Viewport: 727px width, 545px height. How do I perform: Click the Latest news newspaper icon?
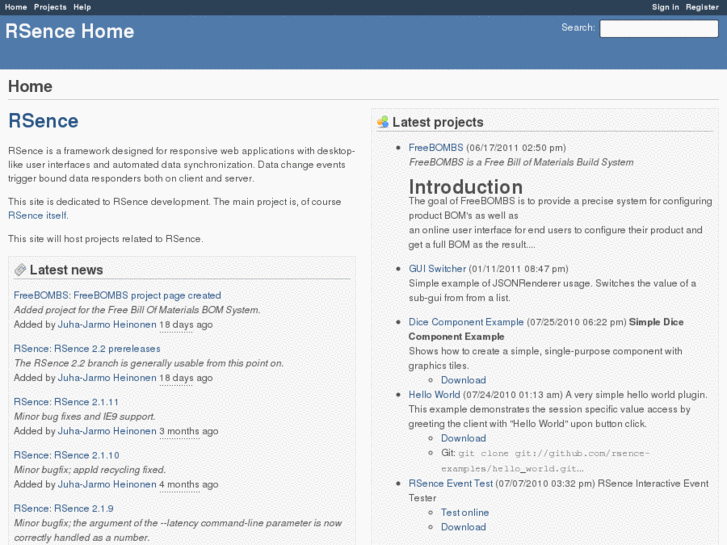pyautogui.click(x=20, y=270)
